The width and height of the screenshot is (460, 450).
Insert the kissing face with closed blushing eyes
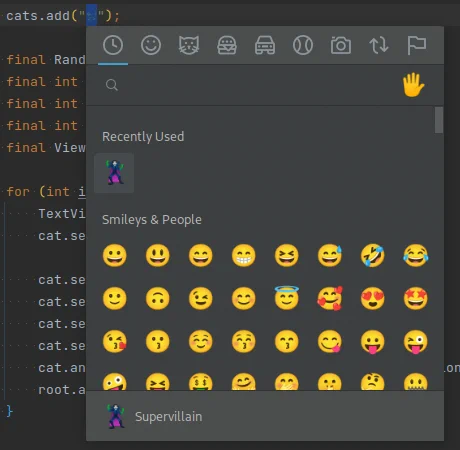click(244, 341)
